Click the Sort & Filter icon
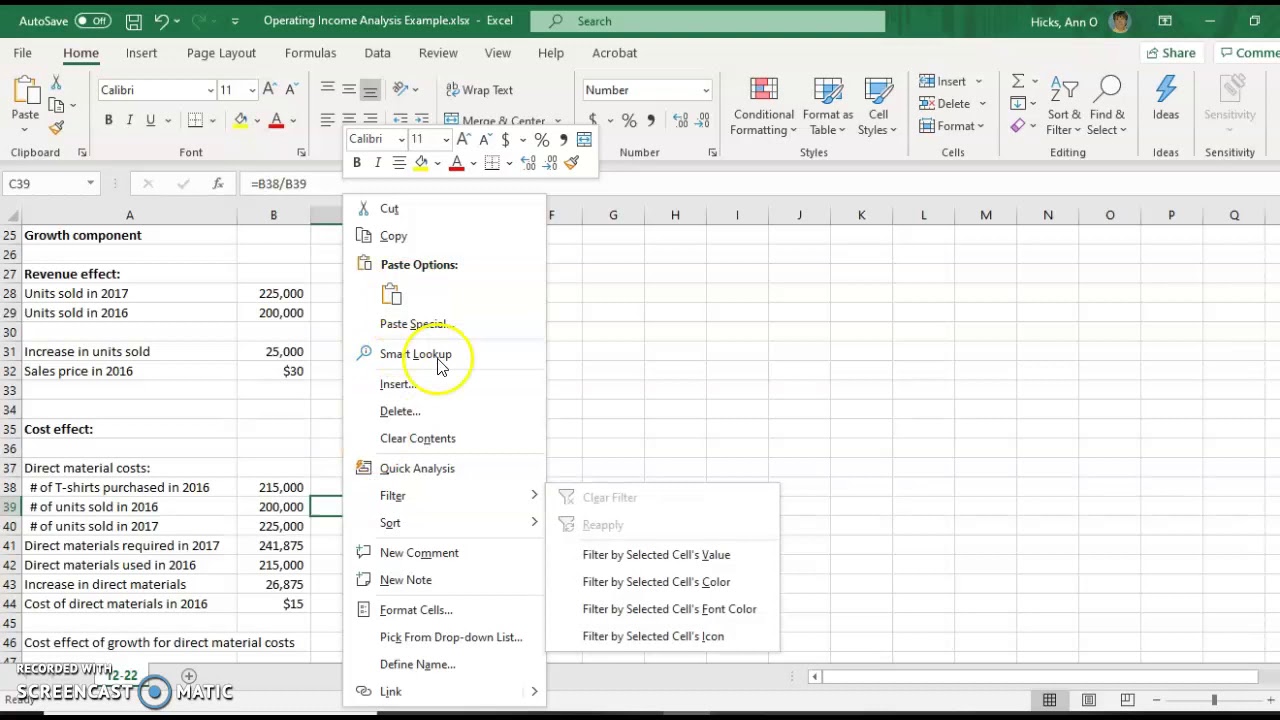Image resolution: width=1280 pixels, height=720 pixels. coord(1064,90)
